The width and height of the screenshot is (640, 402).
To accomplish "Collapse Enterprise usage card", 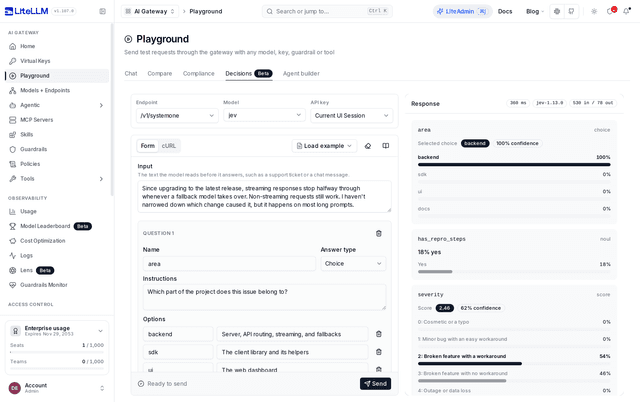I will point(100,331).
